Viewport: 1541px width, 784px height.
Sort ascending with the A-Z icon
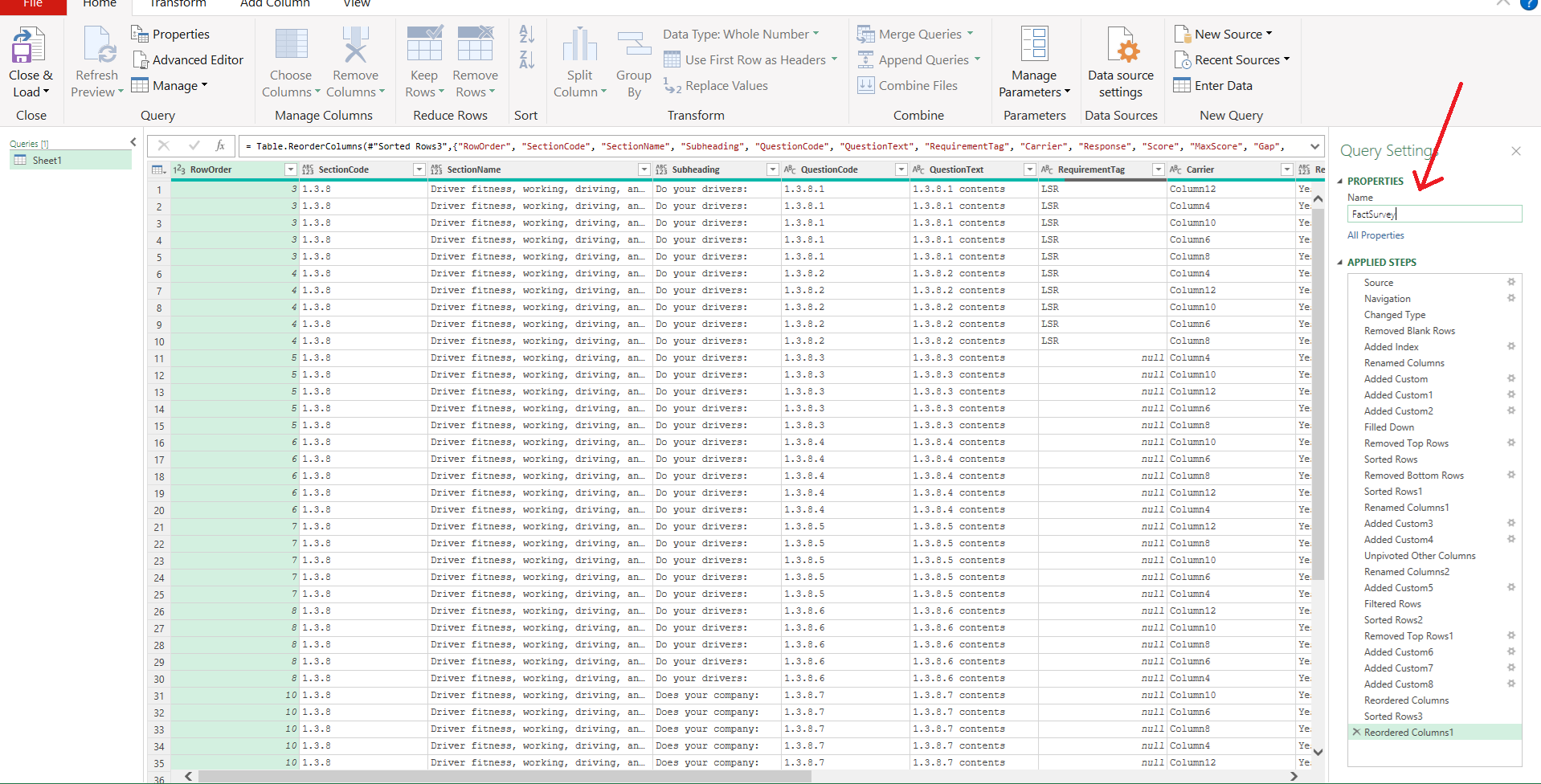(x=526, y=35)
